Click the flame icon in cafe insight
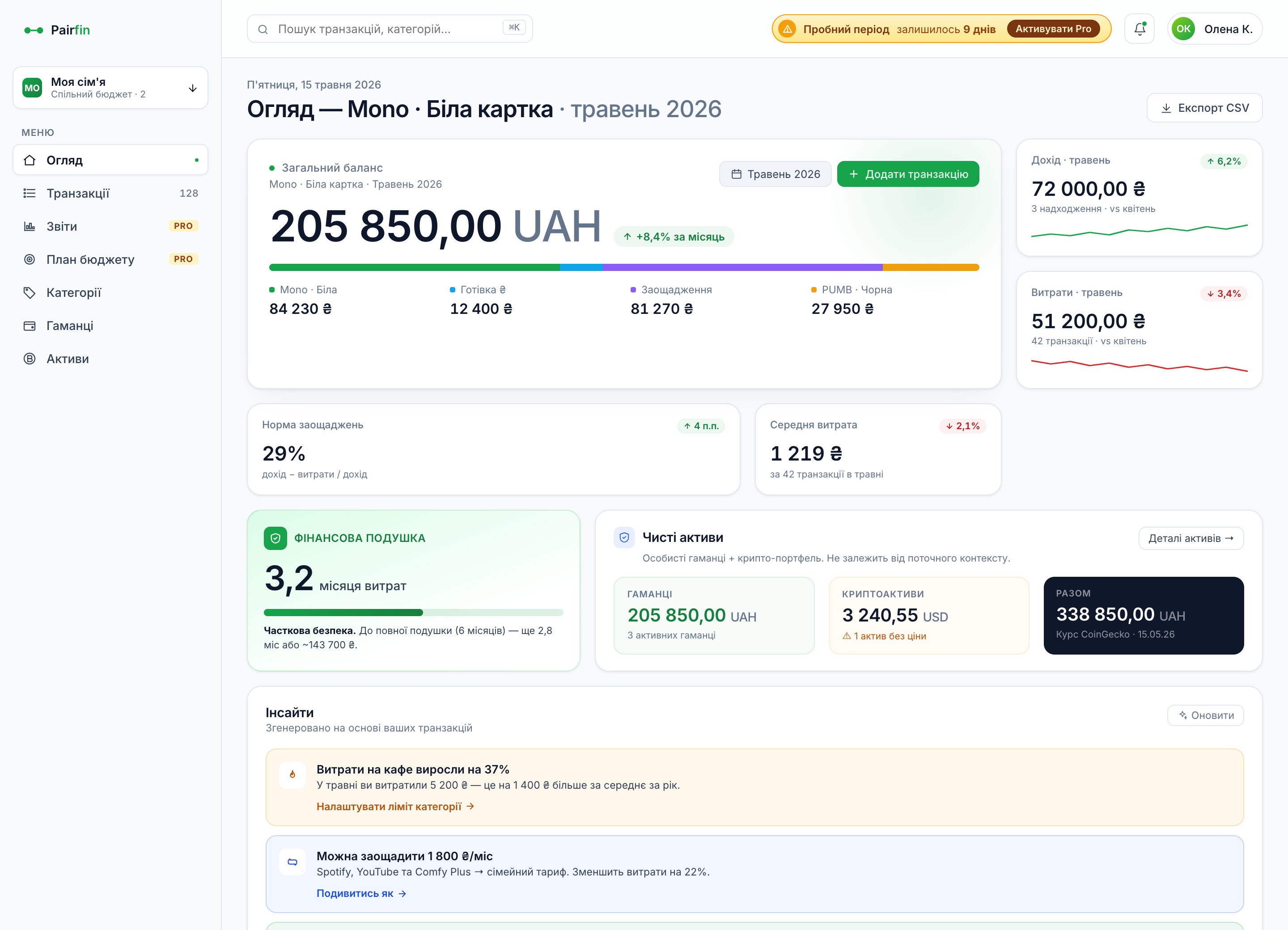This screenshot has width=1288, height=930. pyautogui.click(x=292, y=774)
